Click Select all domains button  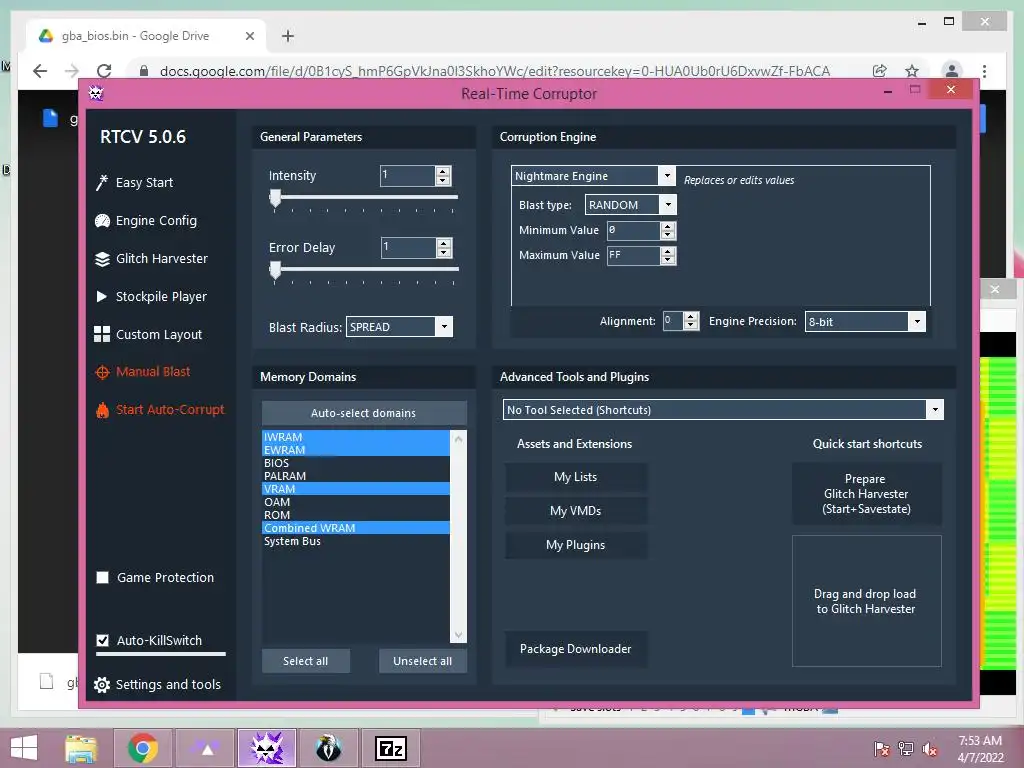point(306,661)
